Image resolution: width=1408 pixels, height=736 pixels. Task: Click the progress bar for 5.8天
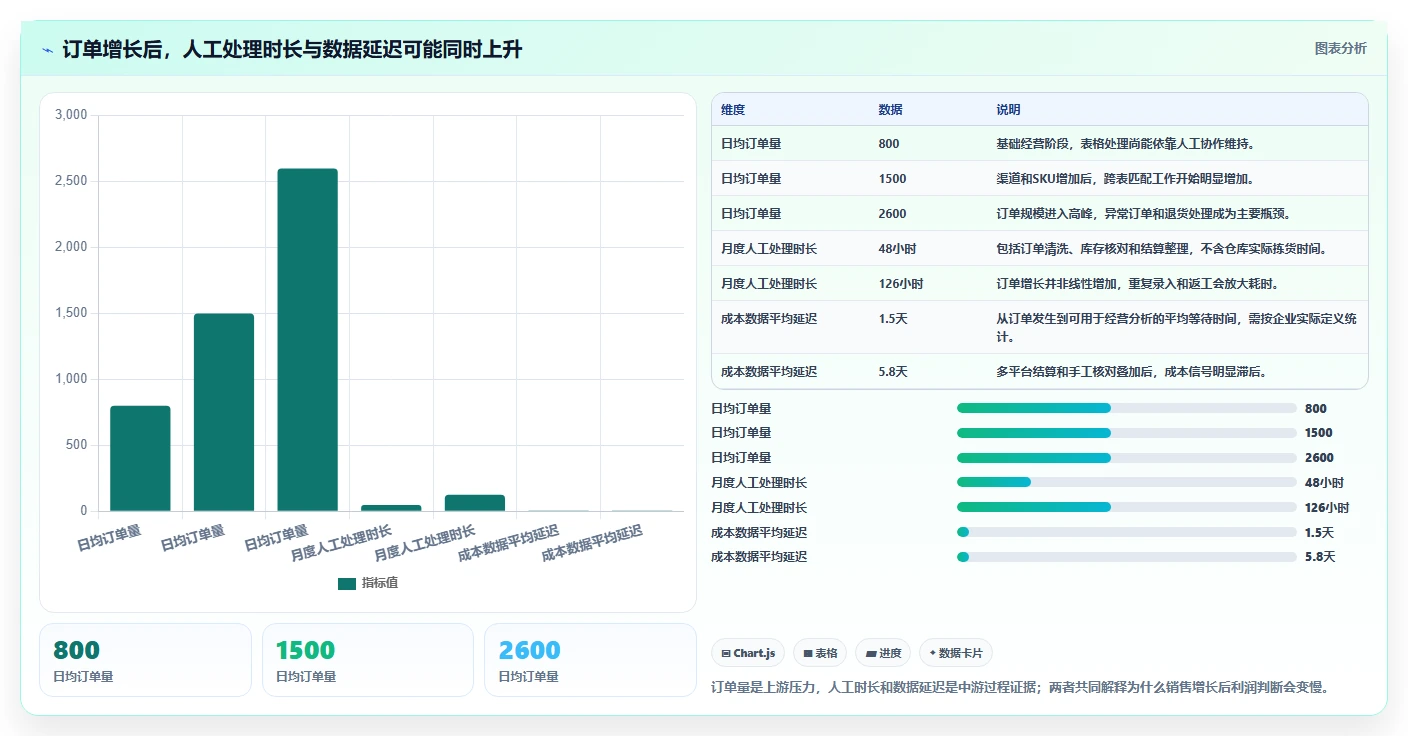tap(1127, 557)
